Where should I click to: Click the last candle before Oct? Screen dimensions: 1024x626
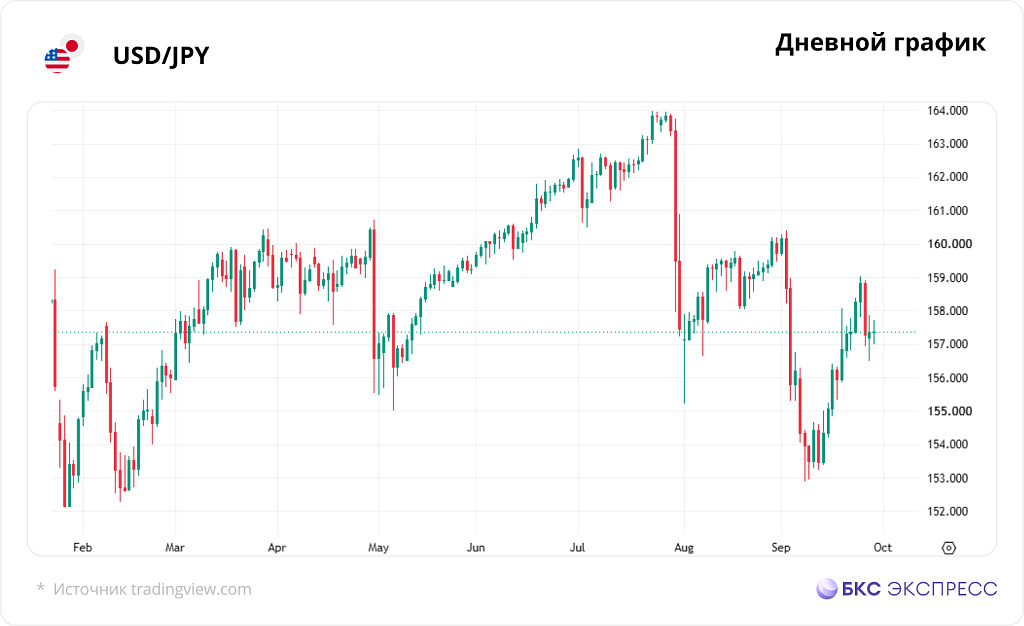tap(874, 332)
